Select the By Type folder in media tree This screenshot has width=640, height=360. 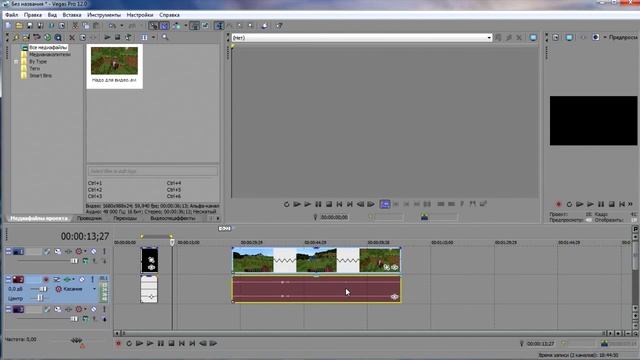pyautogui.click(x=38, y=62)
